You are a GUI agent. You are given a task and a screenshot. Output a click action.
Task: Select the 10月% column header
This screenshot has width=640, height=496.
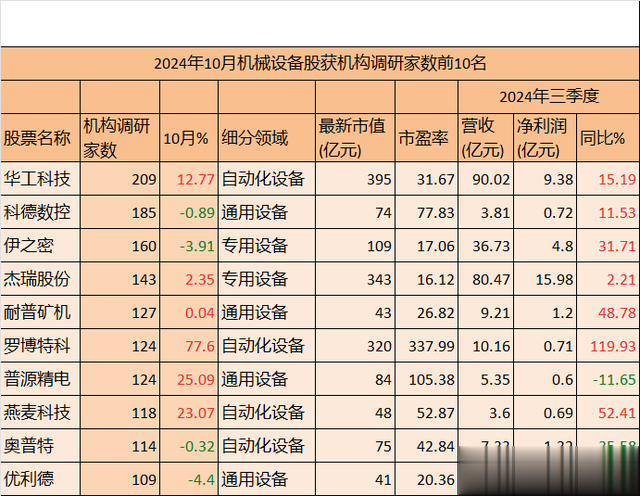click(189, 138)
